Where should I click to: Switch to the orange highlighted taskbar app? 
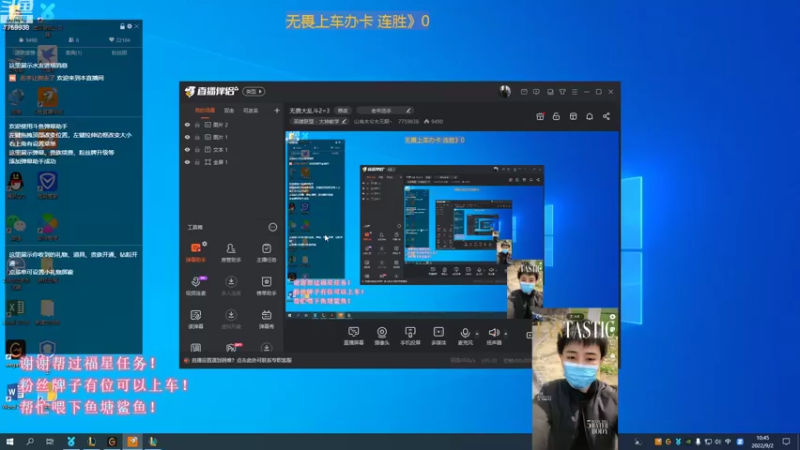pyautogui.click(x=132, y=441)
